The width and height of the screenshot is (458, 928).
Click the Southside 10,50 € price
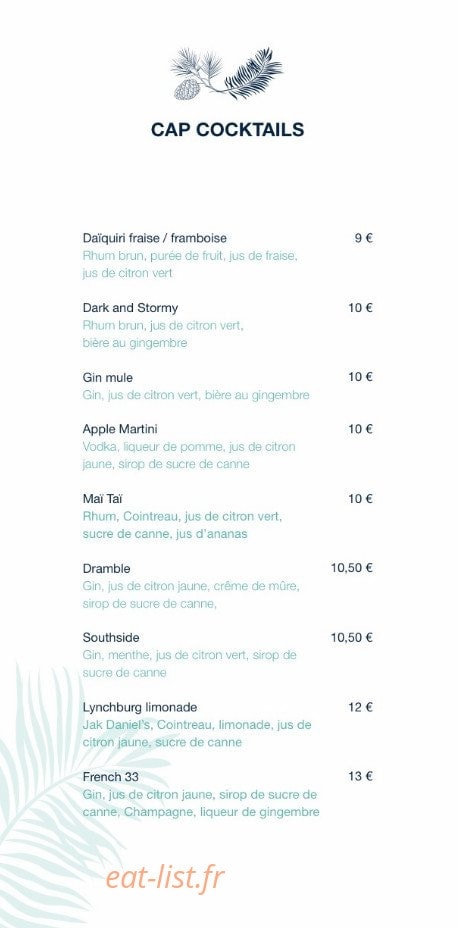pos(351,637)
